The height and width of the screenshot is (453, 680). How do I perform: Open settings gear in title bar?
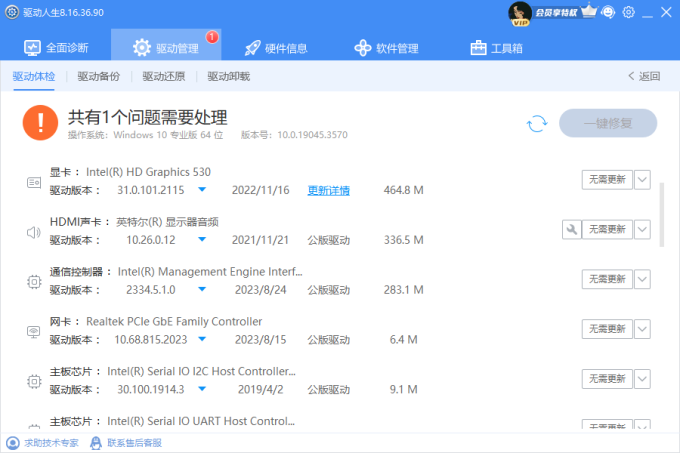[628, 12]
